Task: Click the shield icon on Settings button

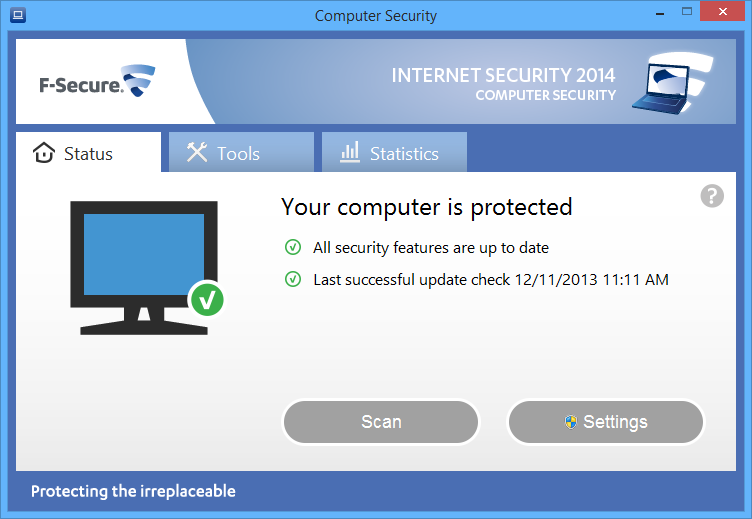Action: point(570,422)
